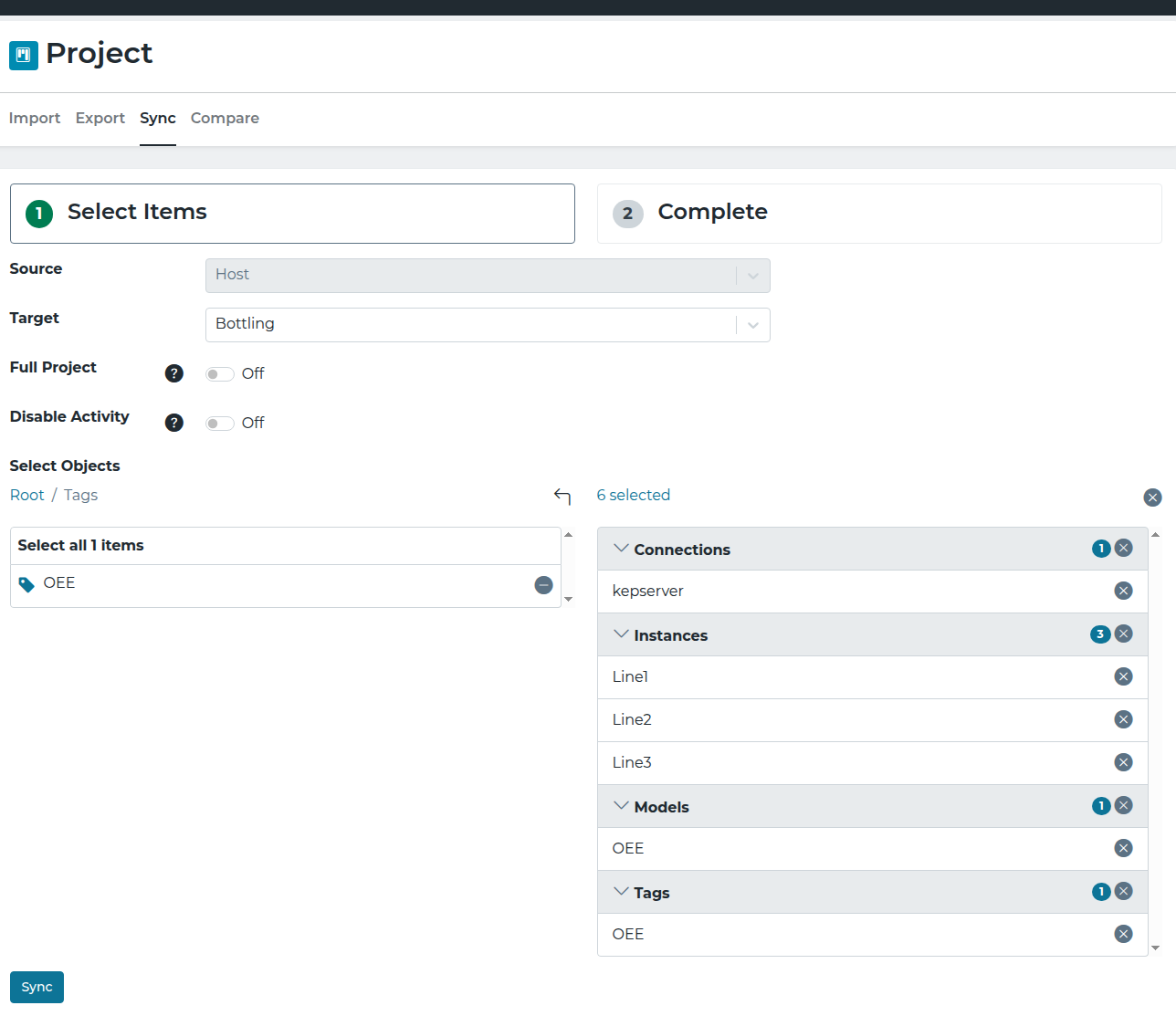This screenshot has height=1016, width=1176.
Task: Click the tag icon next to OEE
Action: (x=26, y=583)
